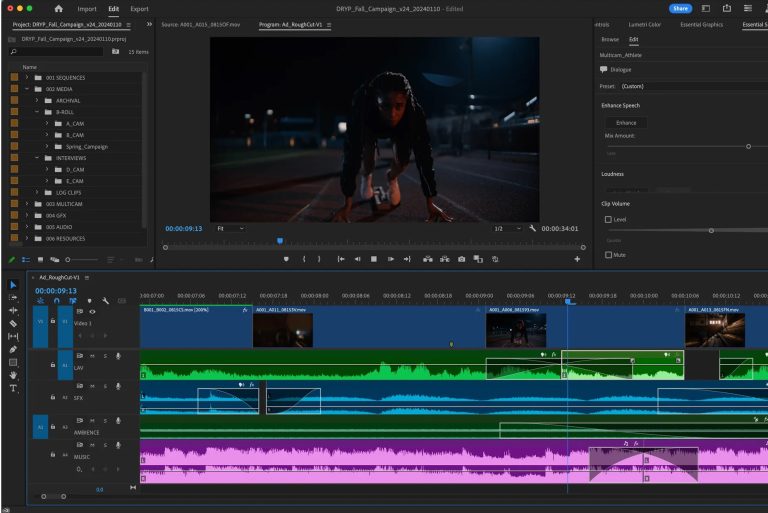This screenshot has height=513, width=768.
Task: Select the Hand tool
Action: pos(13,375)
